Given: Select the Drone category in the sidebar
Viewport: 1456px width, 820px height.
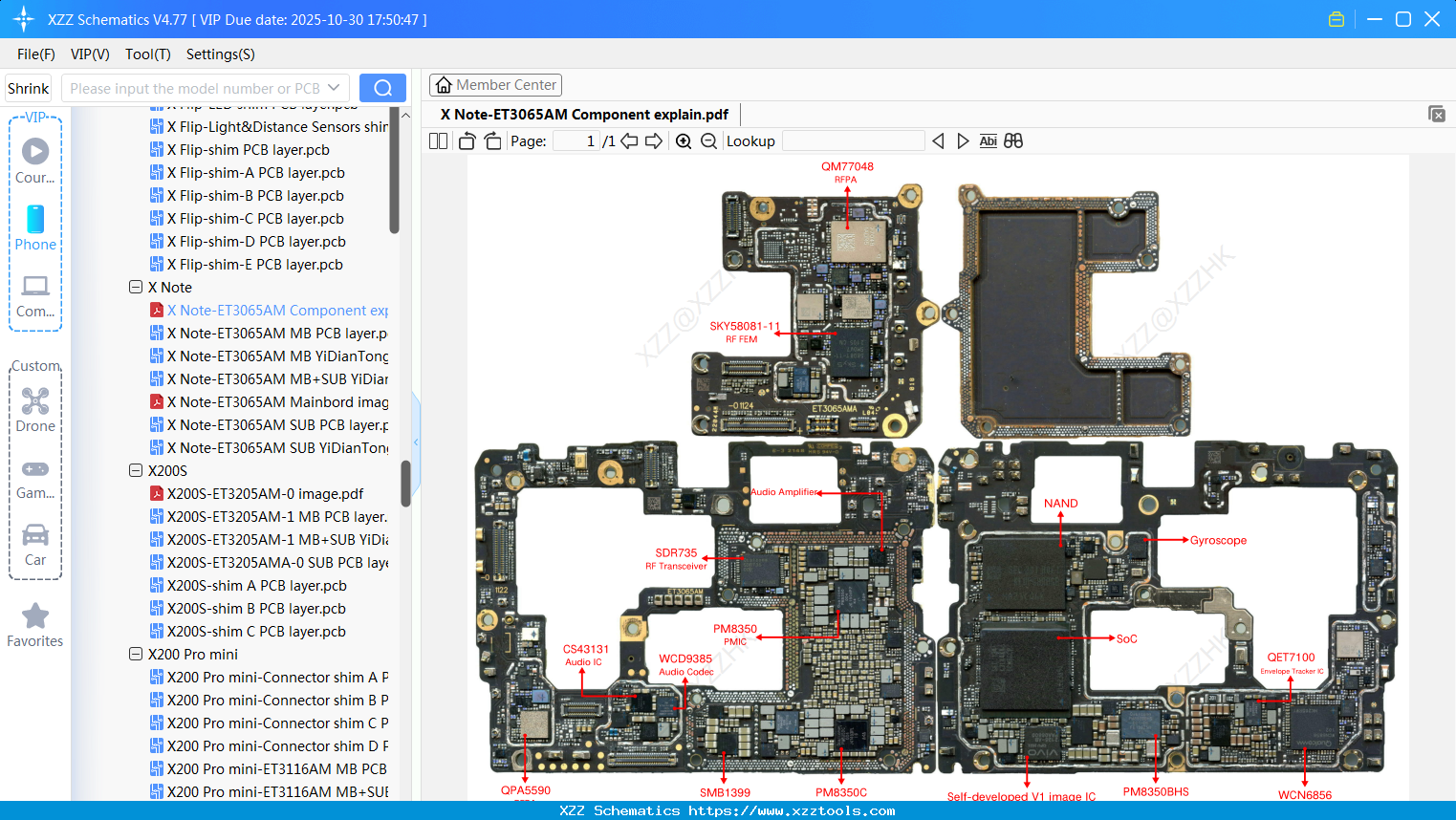Looking at the screenshot, I should coord(35,409).
